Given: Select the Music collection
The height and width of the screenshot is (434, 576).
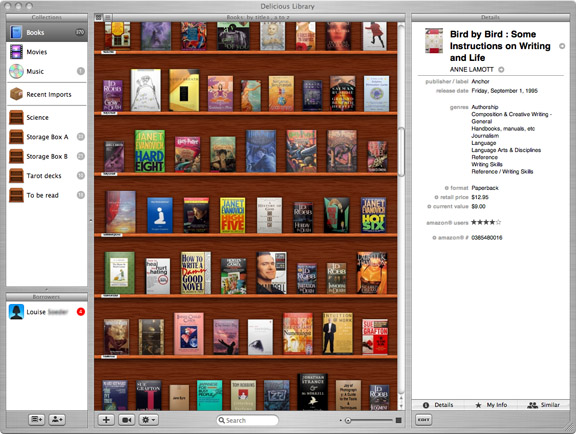Looking at the screenshot, I should (47, 71).
